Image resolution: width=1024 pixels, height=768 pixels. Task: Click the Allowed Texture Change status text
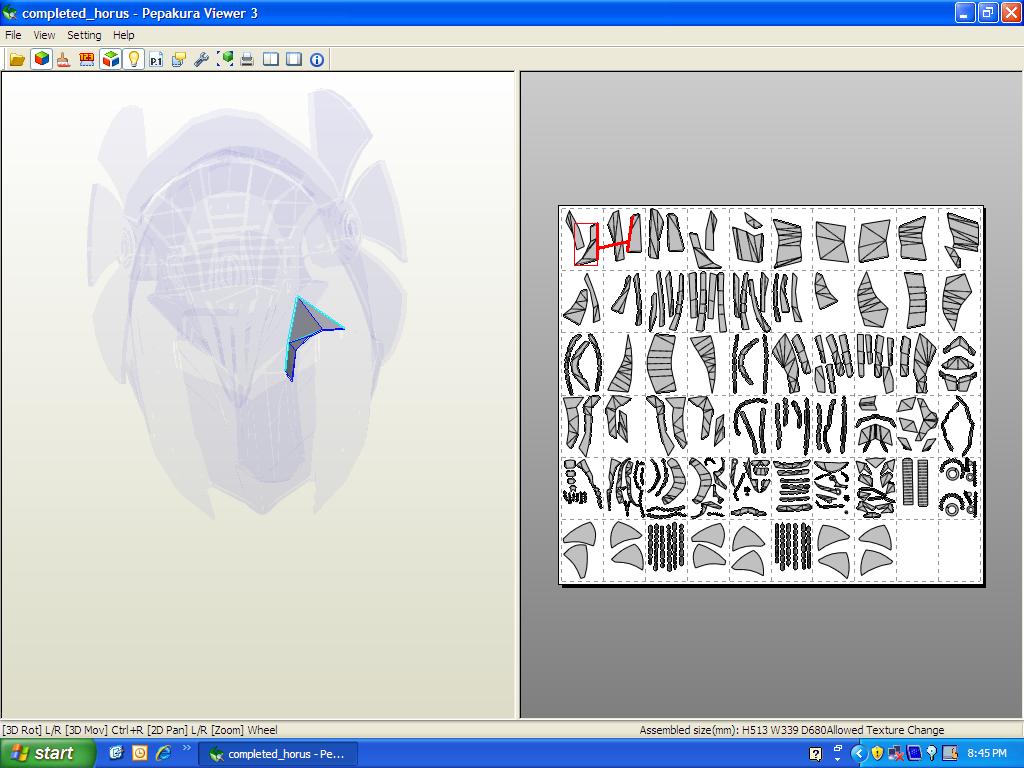click(x=886, y=730)
